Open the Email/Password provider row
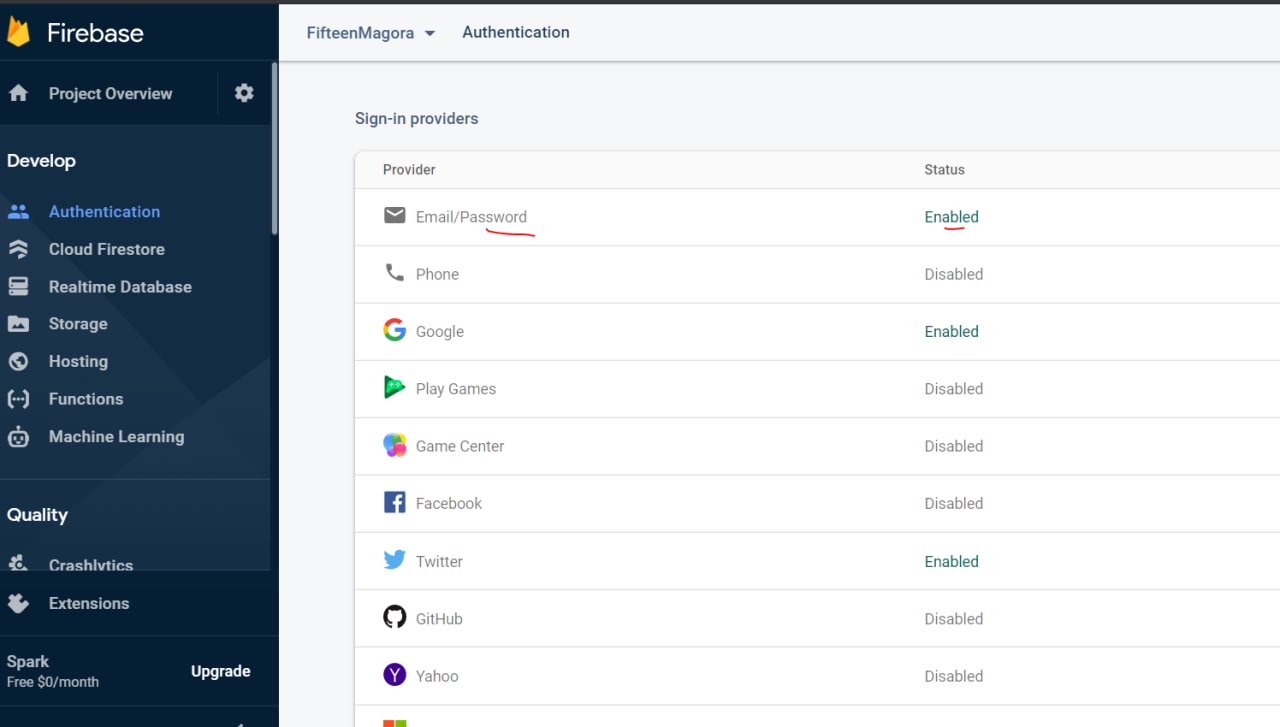Viewport: 1280px width, 727px height. (818, 217)
